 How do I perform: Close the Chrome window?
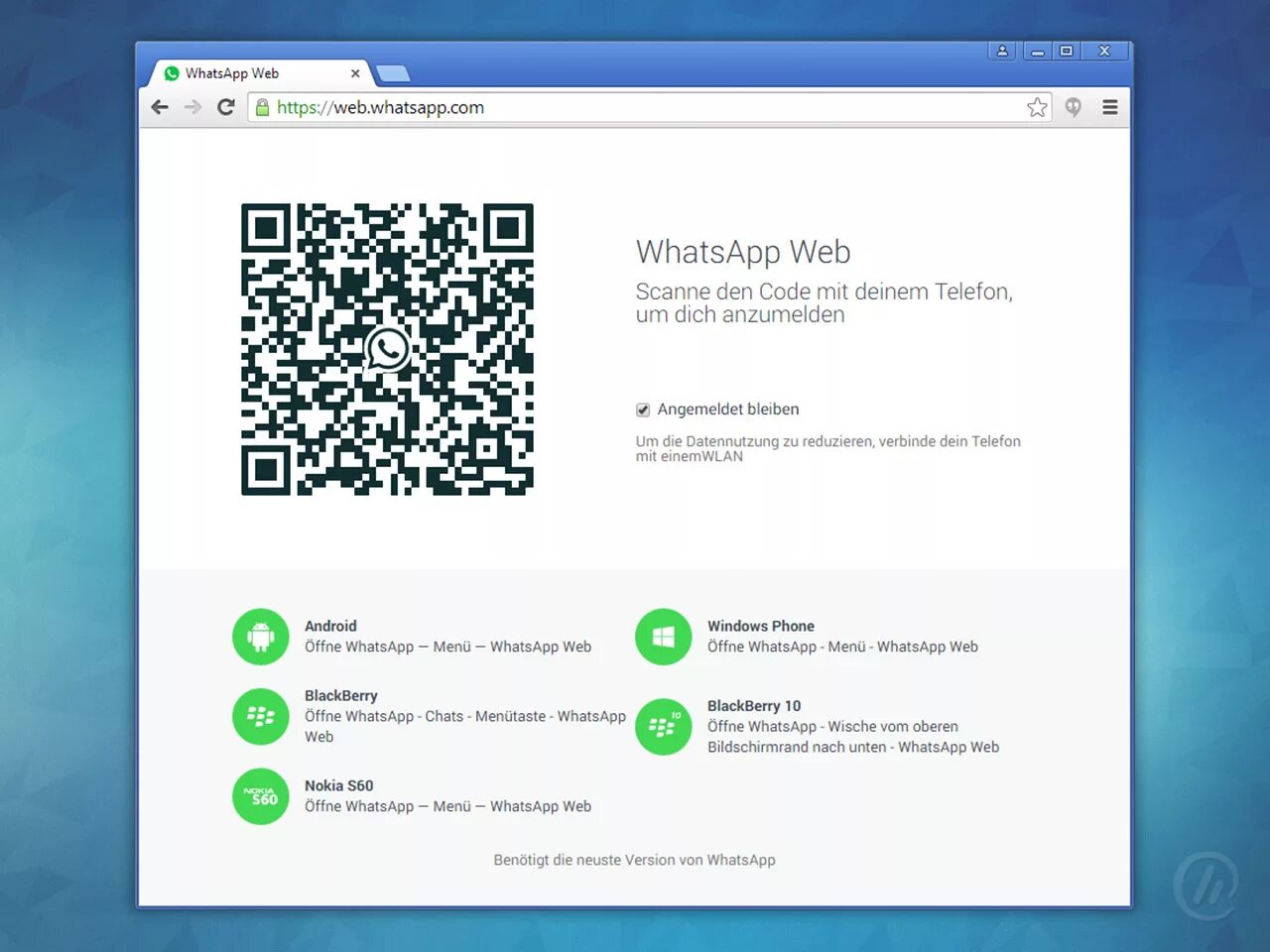tap(1104, 51)
